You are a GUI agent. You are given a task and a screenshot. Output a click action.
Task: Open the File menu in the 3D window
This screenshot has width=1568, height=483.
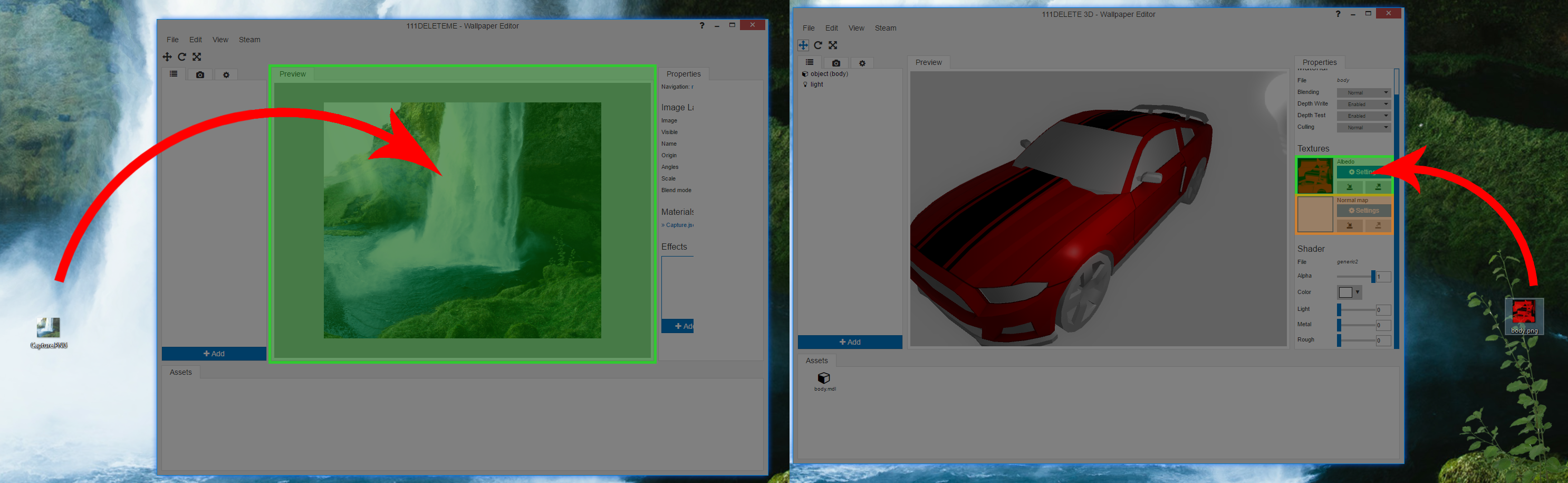(809, 28)
